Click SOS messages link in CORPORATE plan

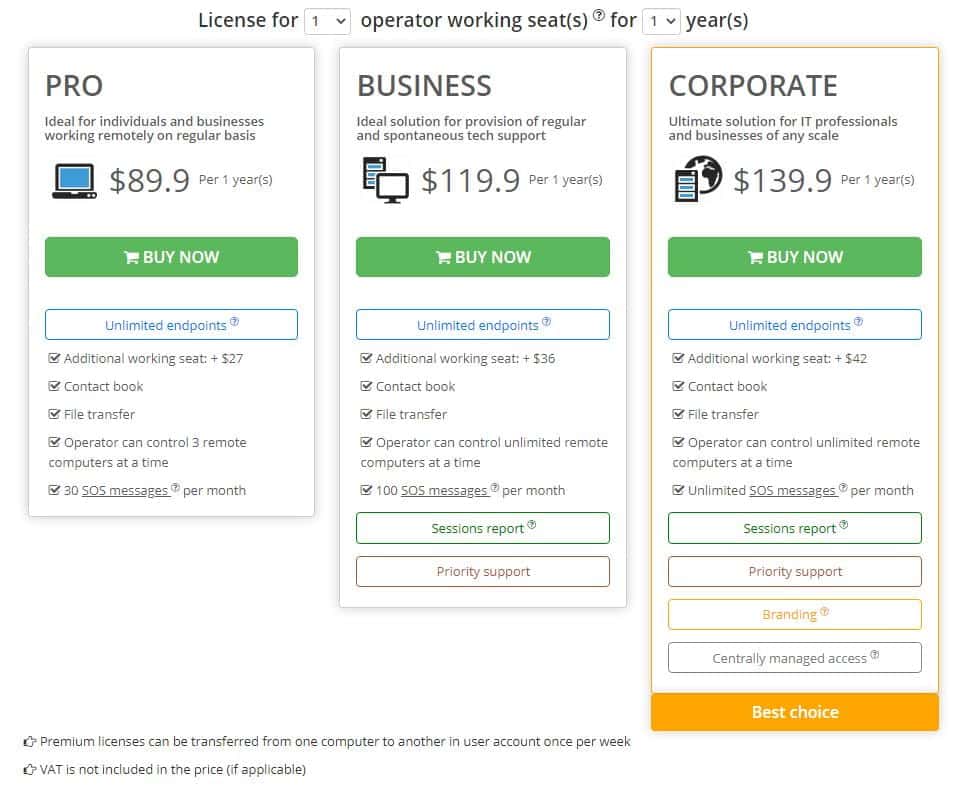[x=791, y=491]
